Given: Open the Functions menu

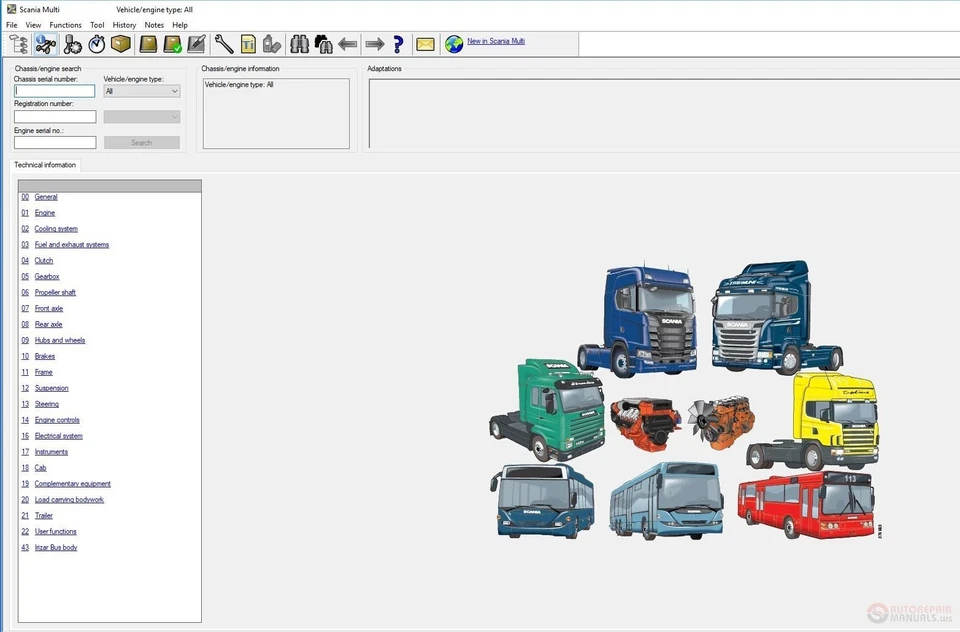Looking at the screenshot, I should pyautogui.click(x=65, y=24).
